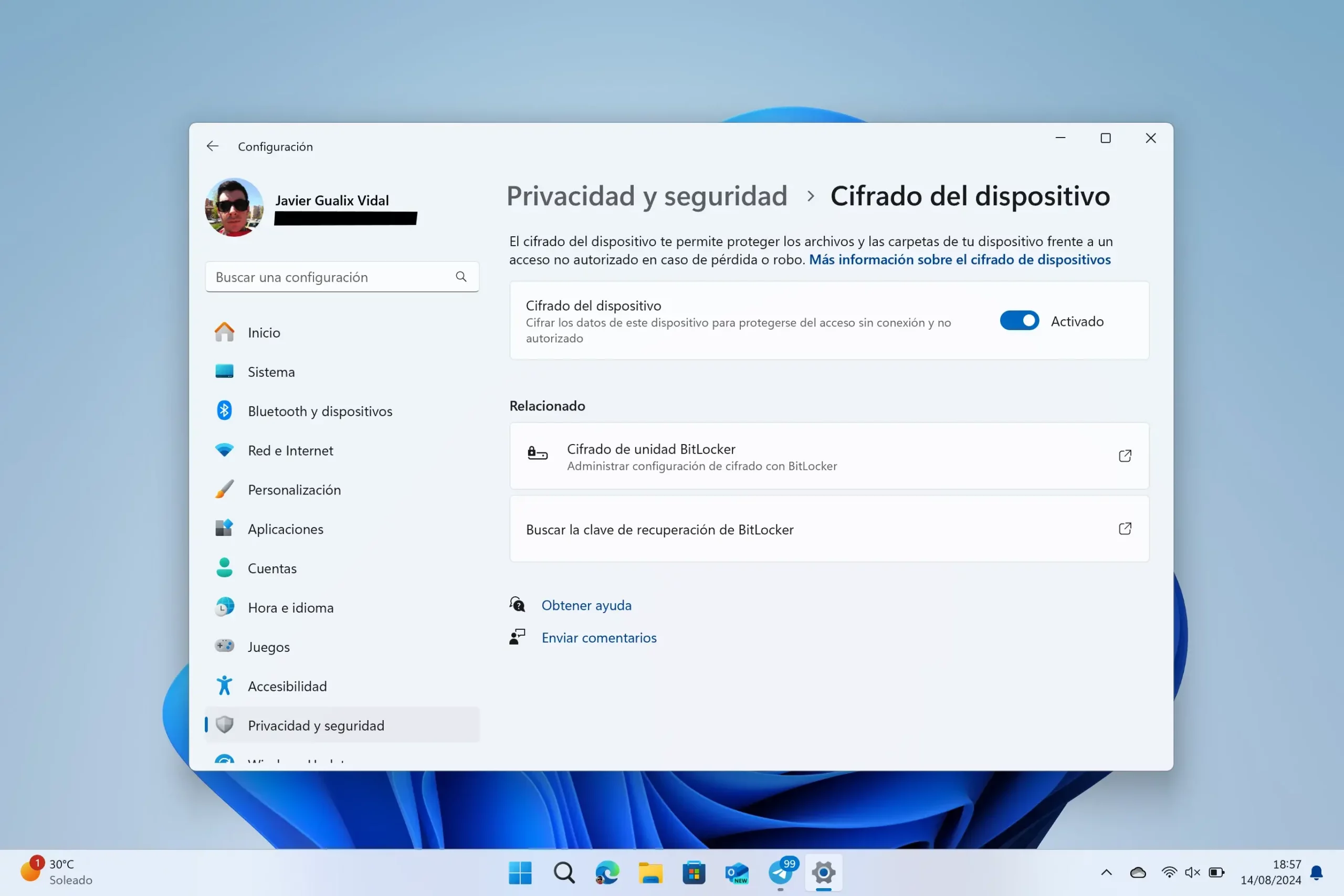Image resolution: width=1344 pixels, height=896 pixels.
Task: Select the Juegos controller icon
Action: point(225,646)
